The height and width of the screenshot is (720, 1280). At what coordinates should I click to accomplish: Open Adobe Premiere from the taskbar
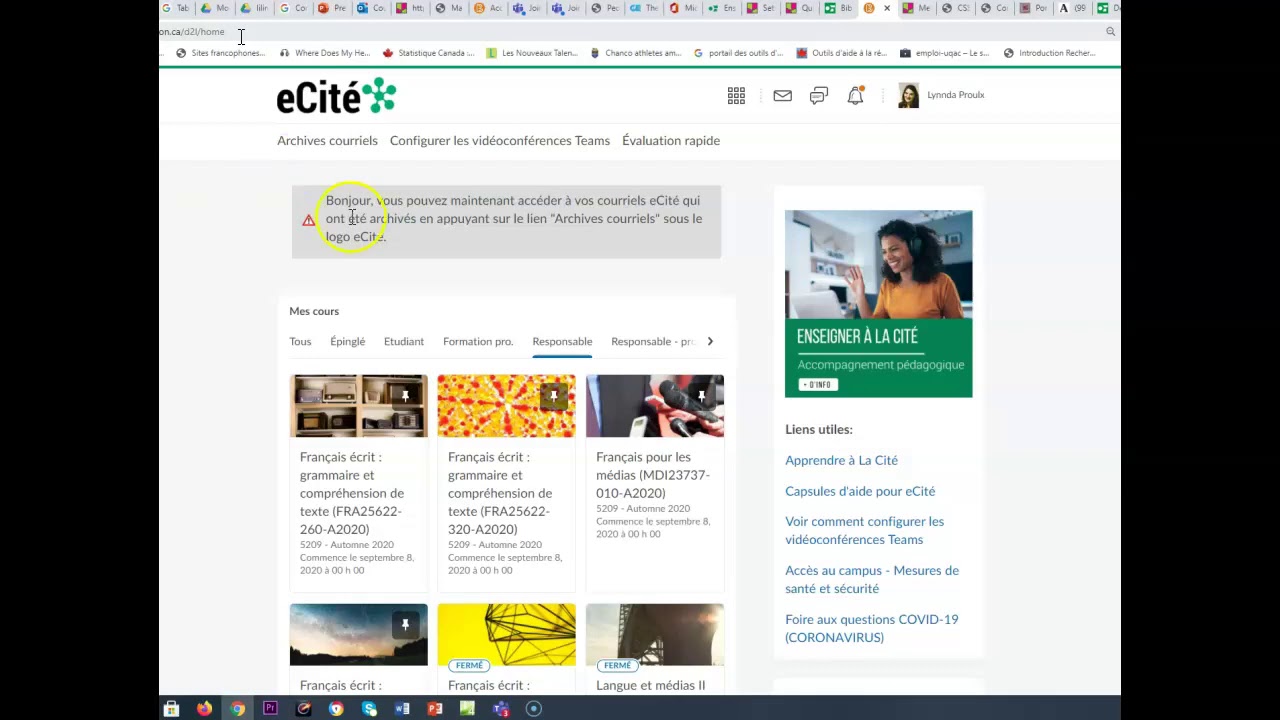click(270, 709)
